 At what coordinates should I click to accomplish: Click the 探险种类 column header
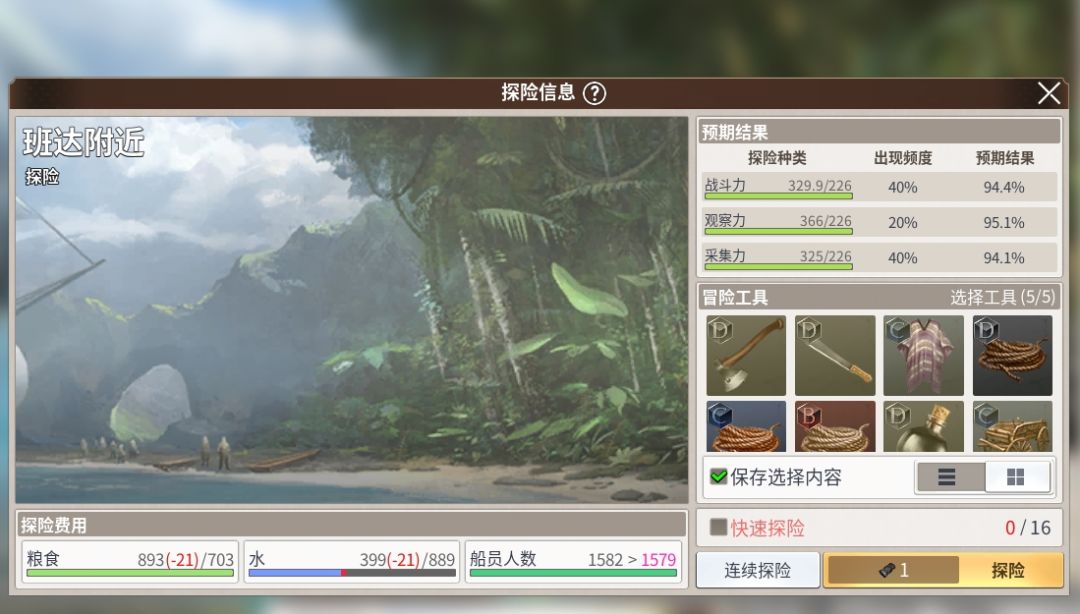coord(777,158)
